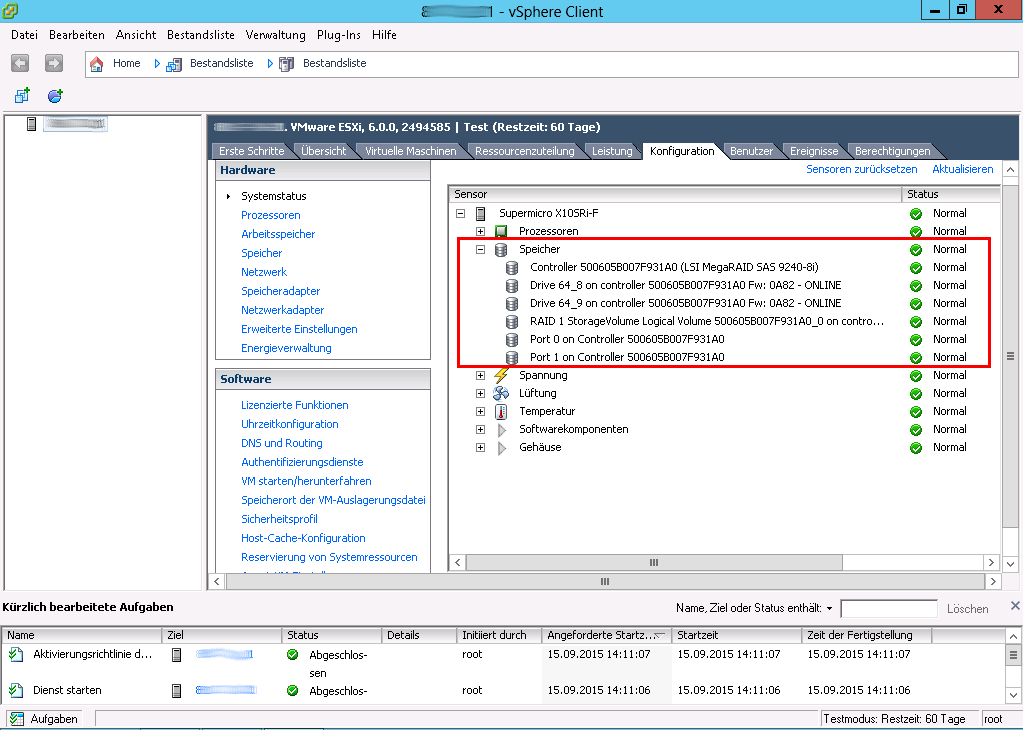Open the Energieverwaltung settings
This screenshot has height=730, width=1023.
(286, 348)
